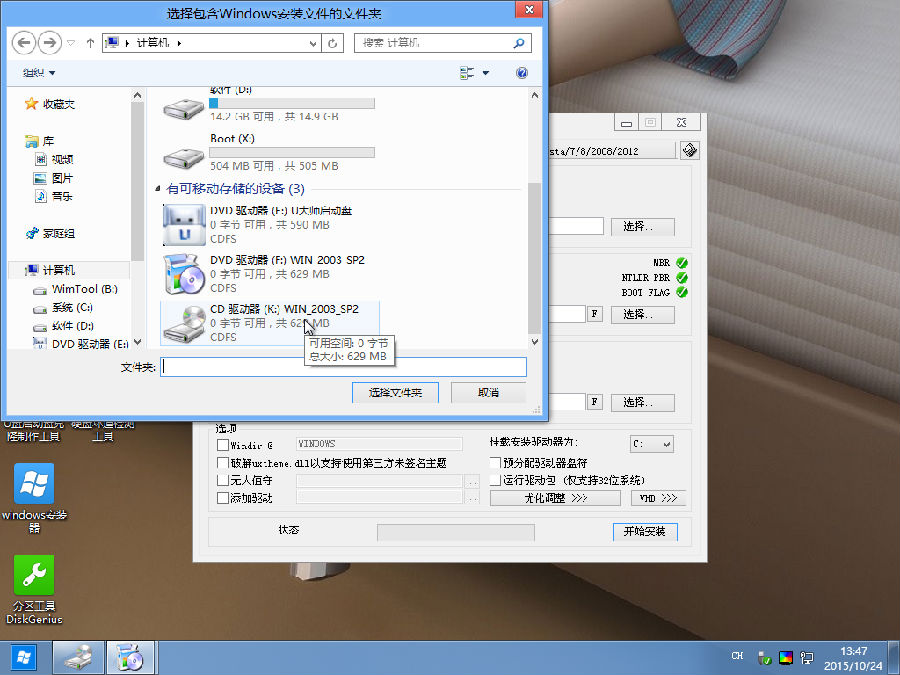This screenshot has height=675, width=900.
Task: Open the recent locations dropdown arrow
Action: (71, 43)
